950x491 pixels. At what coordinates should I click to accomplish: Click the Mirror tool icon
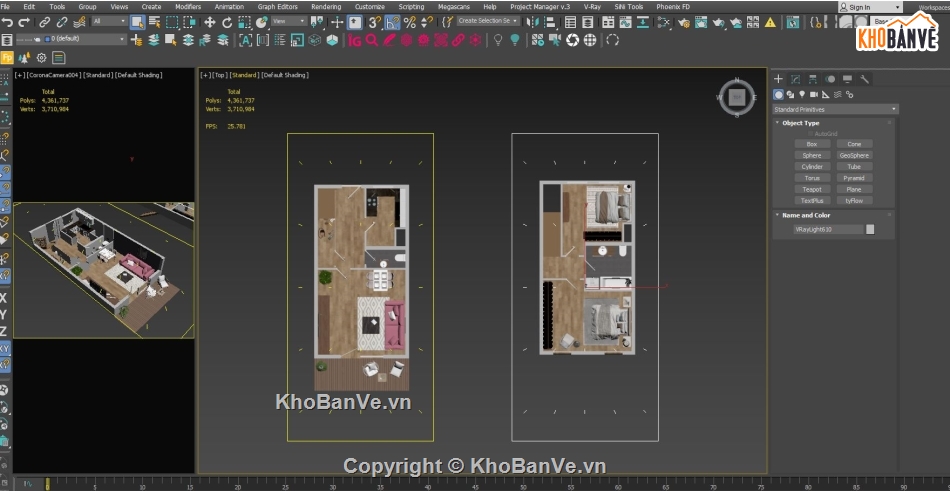pos(533,22)
